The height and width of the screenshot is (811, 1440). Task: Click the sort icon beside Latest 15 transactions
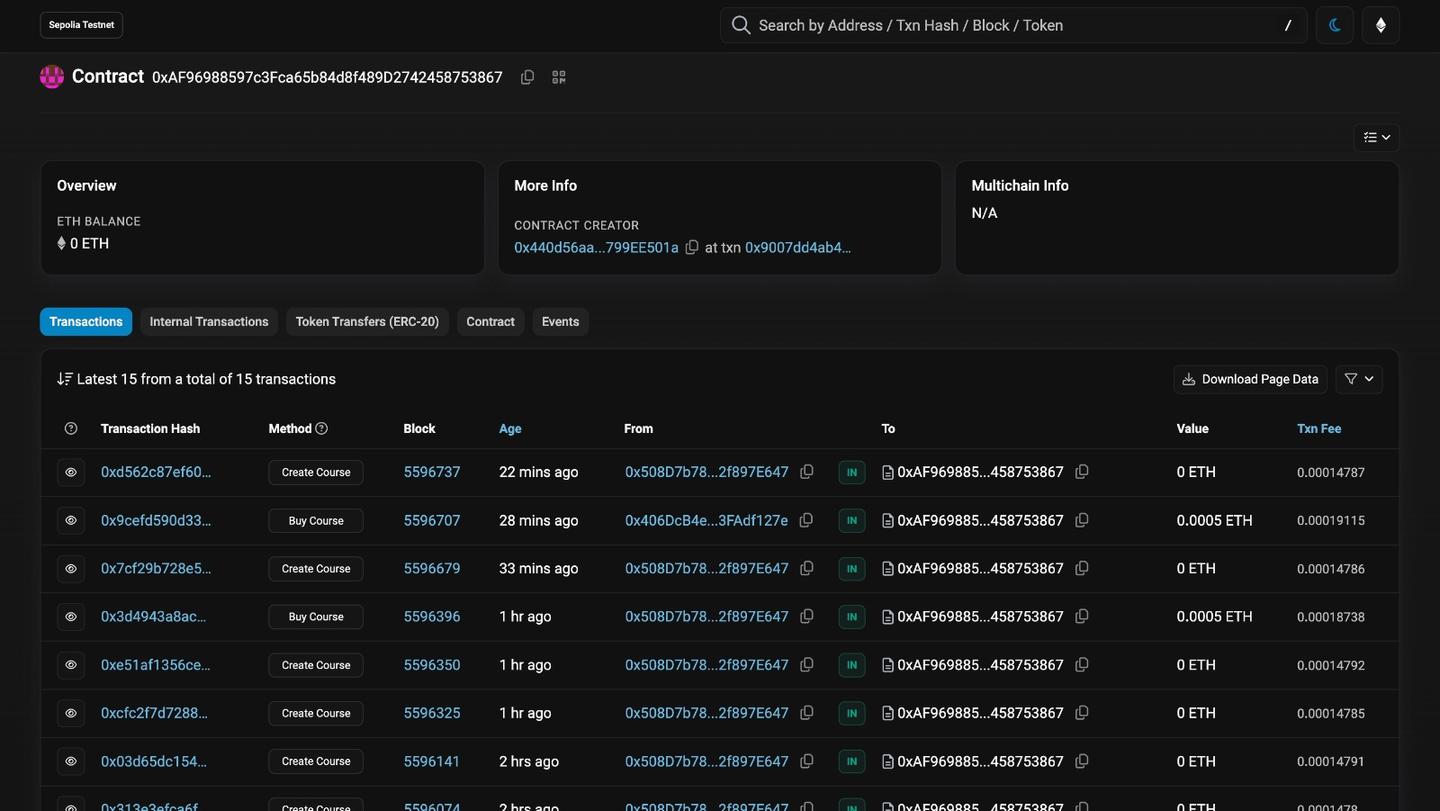(x=65, y=379)
